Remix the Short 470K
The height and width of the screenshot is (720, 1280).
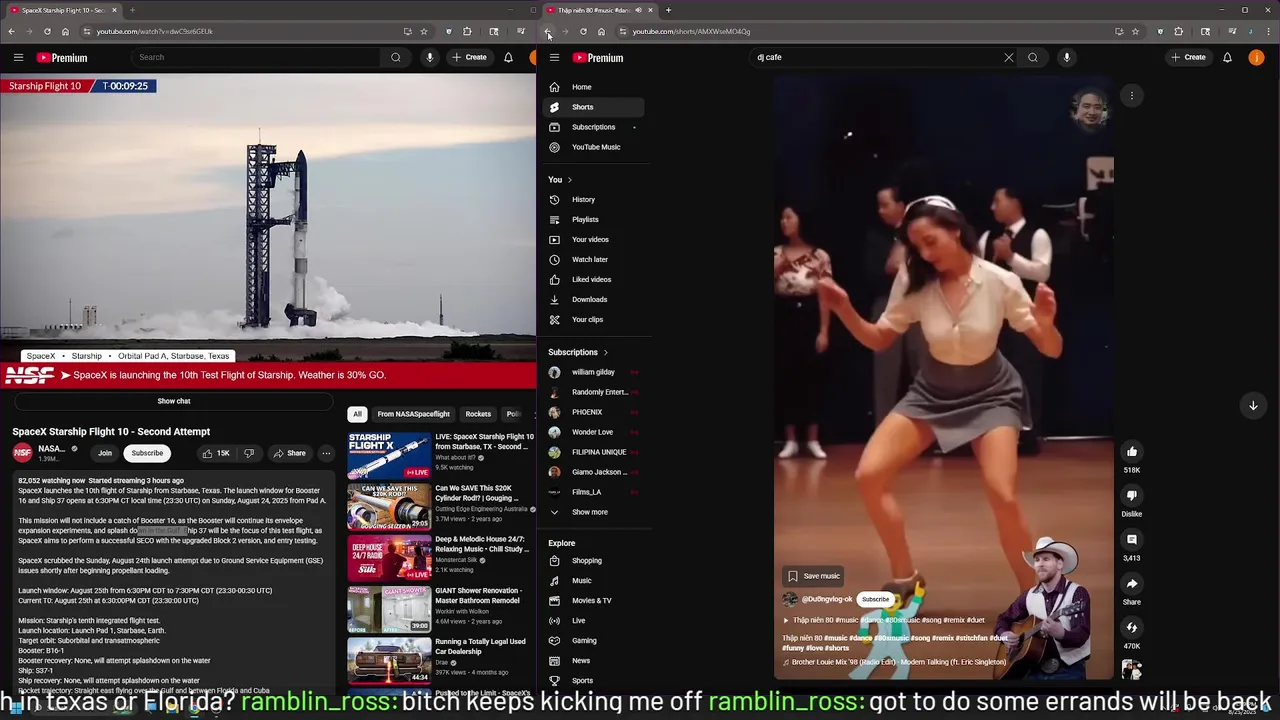[x=1132, y=628]
